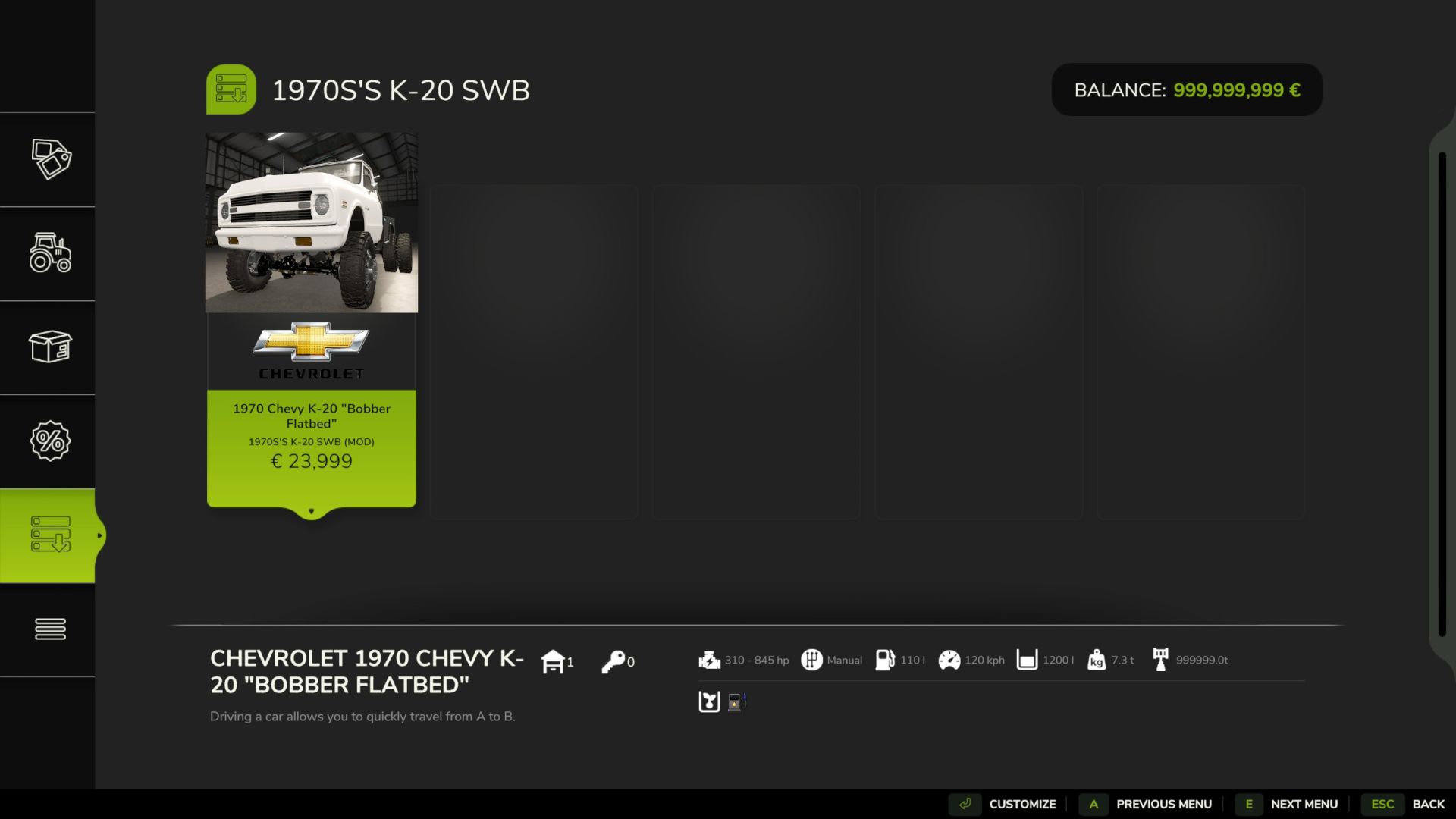The height and width of the screenshot is (819, 1456).
Task: Open the percent sales category
Action: [51, 441]
